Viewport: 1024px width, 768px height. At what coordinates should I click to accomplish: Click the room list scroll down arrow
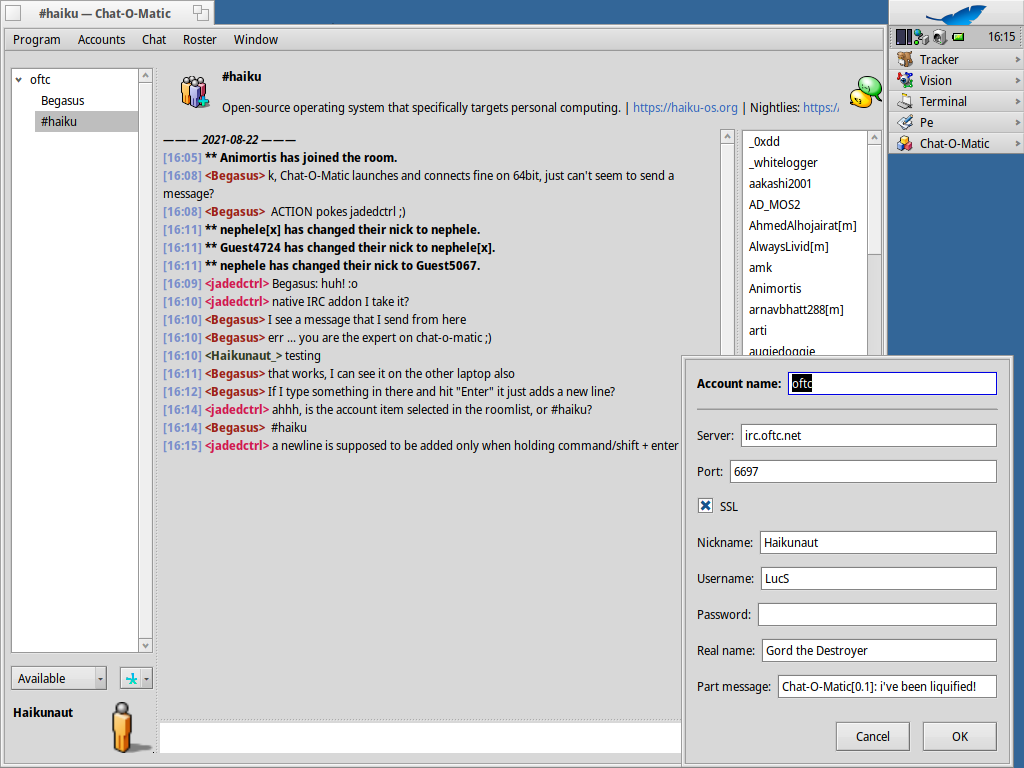tap(146, 645)
